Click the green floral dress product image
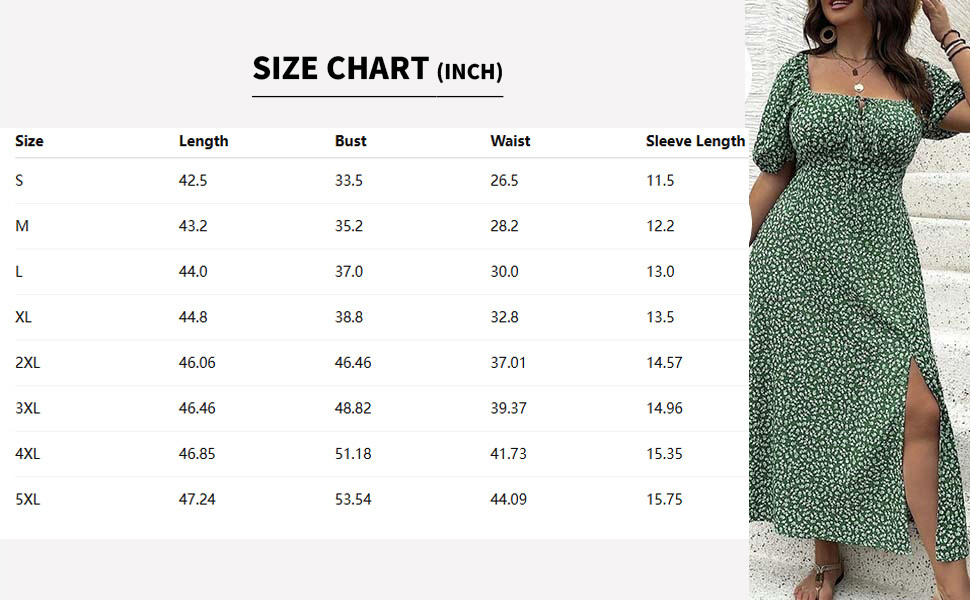This screenshot has height=600, width=970. [x=859, y=300]
